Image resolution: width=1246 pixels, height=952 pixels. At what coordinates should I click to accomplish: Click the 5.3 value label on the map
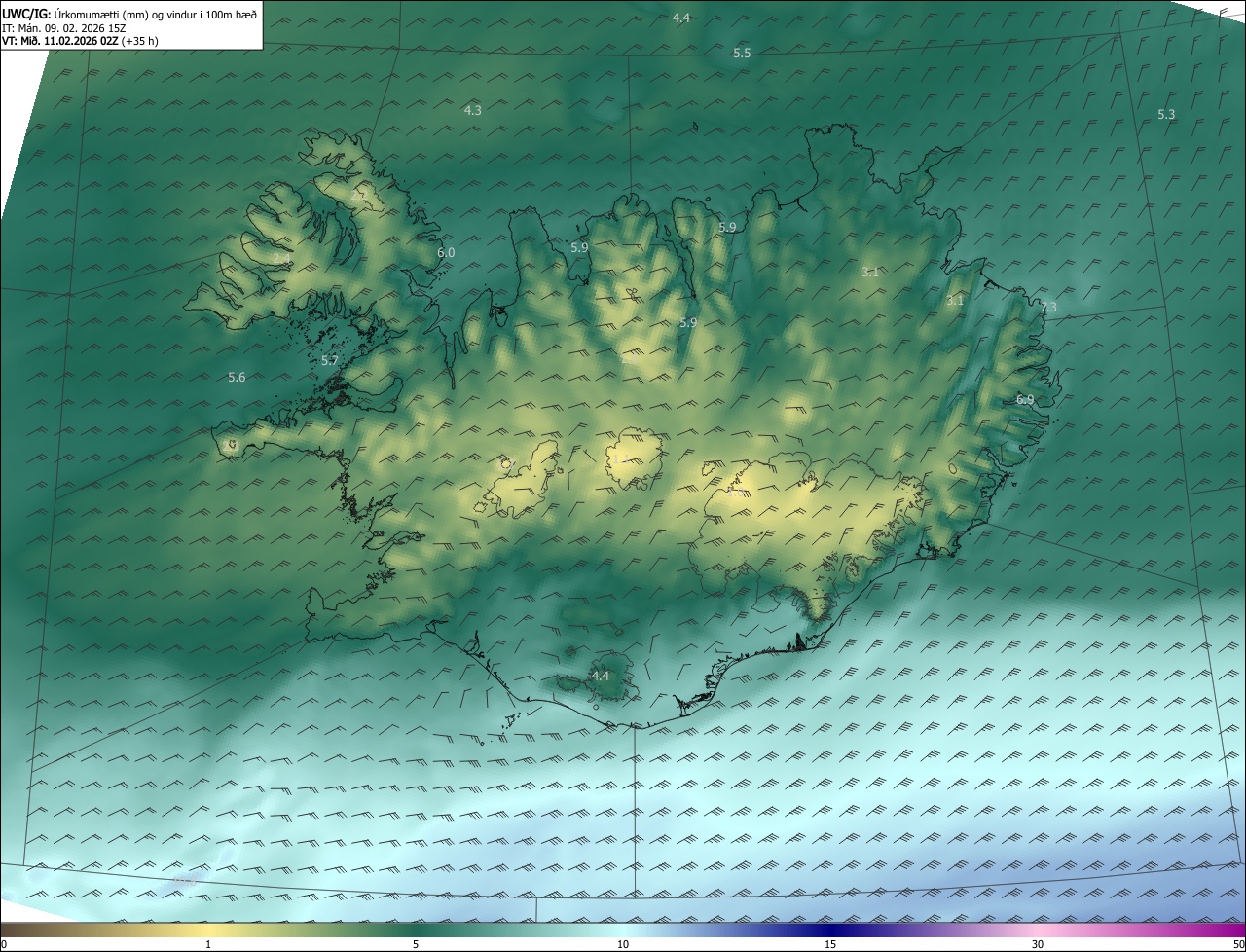click(x=1166, y=114)
